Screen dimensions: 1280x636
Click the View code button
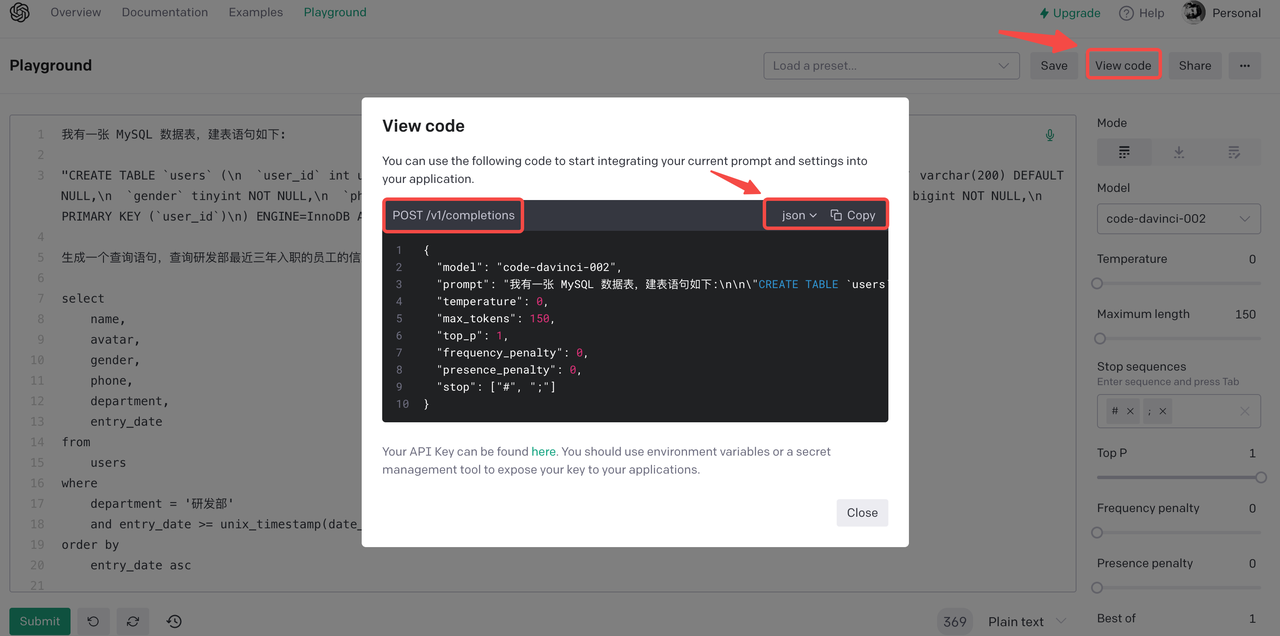[1123, 65]
